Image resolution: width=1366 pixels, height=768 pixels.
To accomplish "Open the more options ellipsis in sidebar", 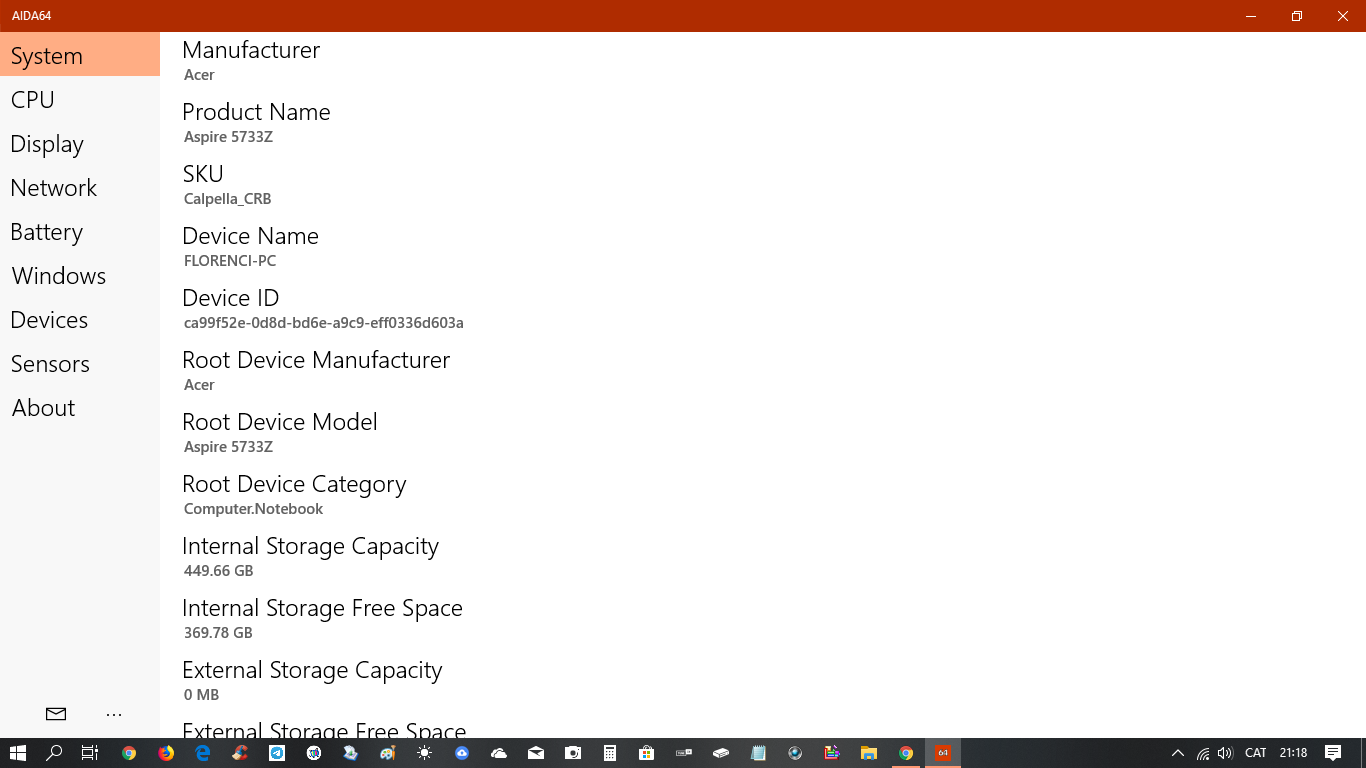I will coord(114,714).
